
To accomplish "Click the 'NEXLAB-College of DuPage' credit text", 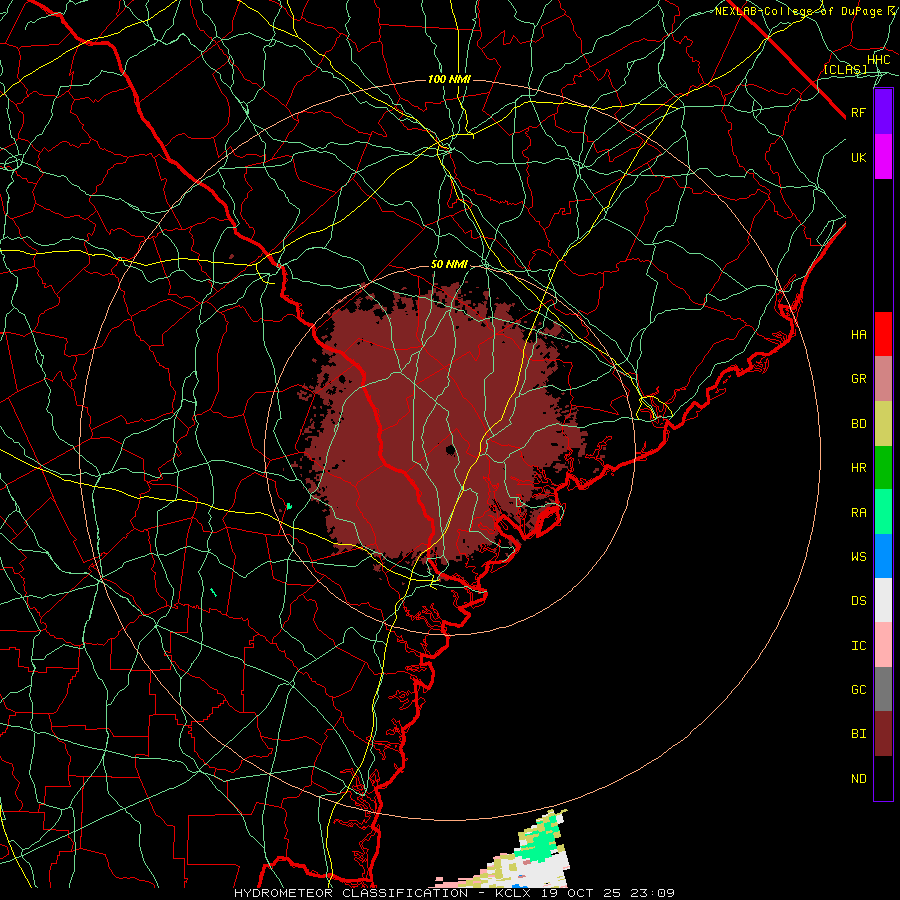I will (800, 11).
